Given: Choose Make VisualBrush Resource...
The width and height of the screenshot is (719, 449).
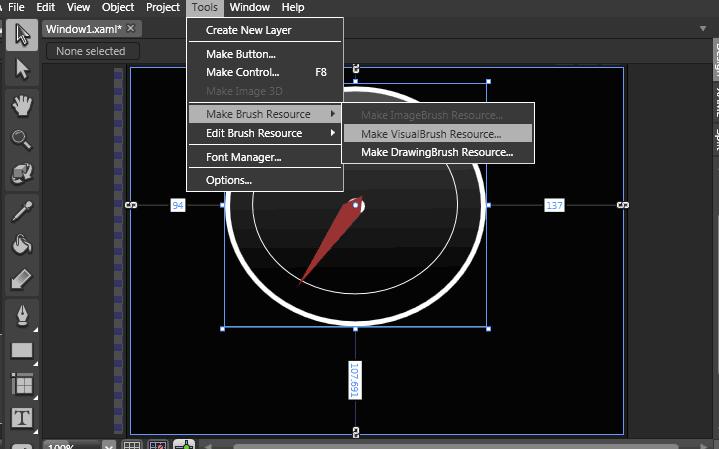Looking at the screenshot, I should click(438, 134).
